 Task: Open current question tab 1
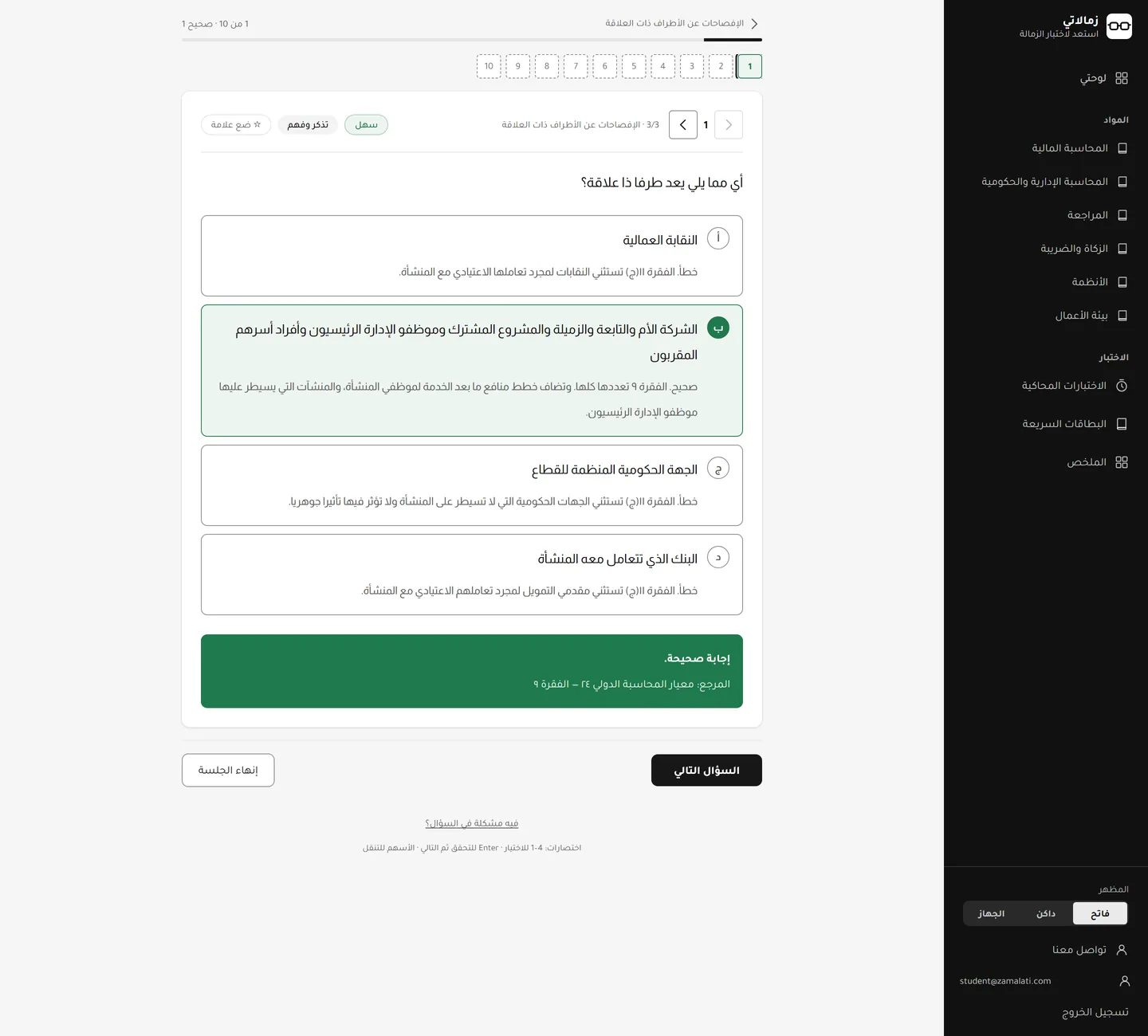[x=749, y=66]
